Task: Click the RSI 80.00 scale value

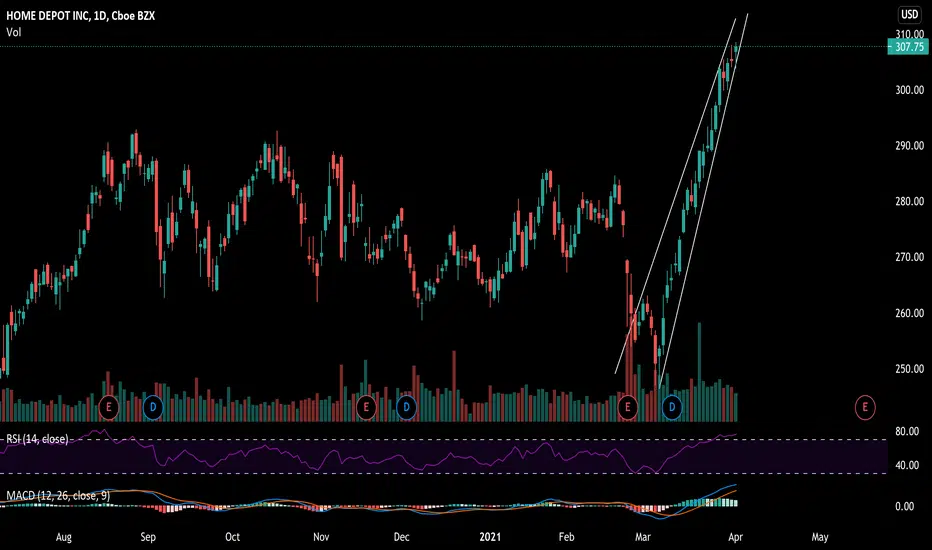Action: coord(907,431)
